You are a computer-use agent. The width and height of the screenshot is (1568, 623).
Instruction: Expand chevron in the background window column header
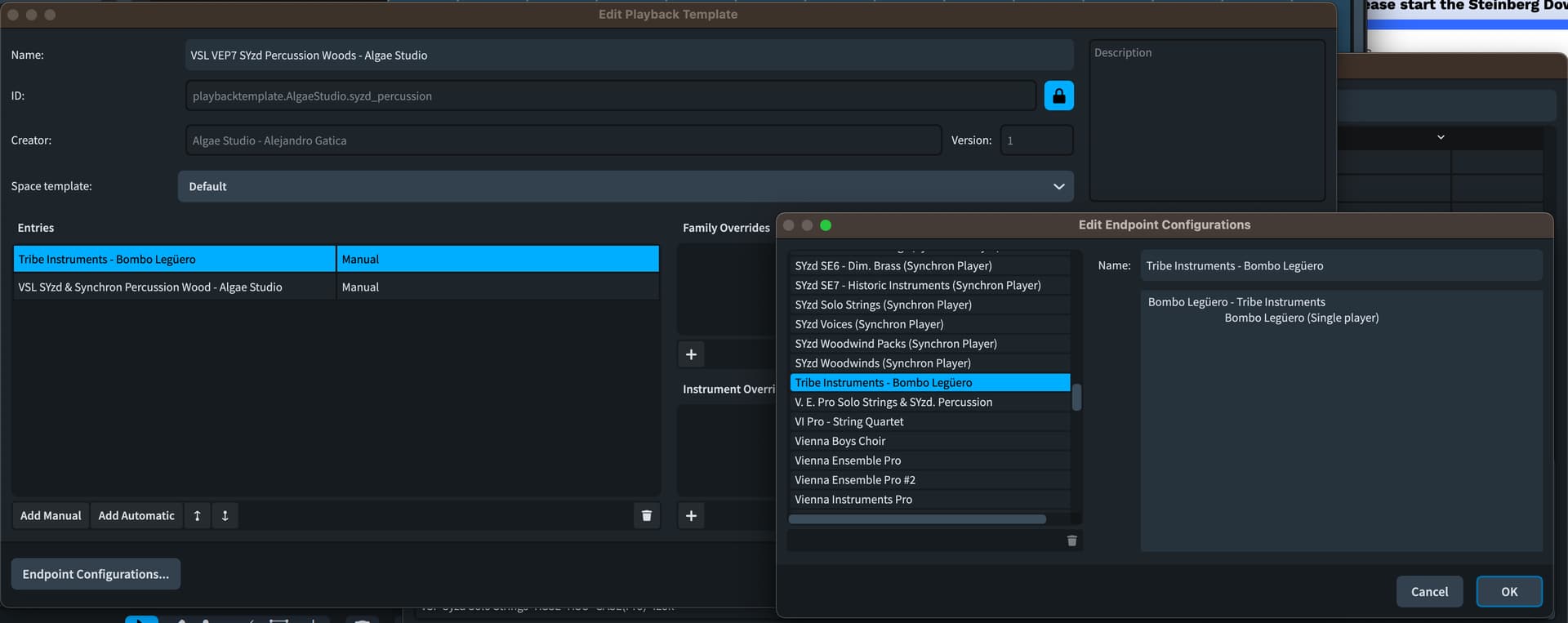pos(1441,137)
